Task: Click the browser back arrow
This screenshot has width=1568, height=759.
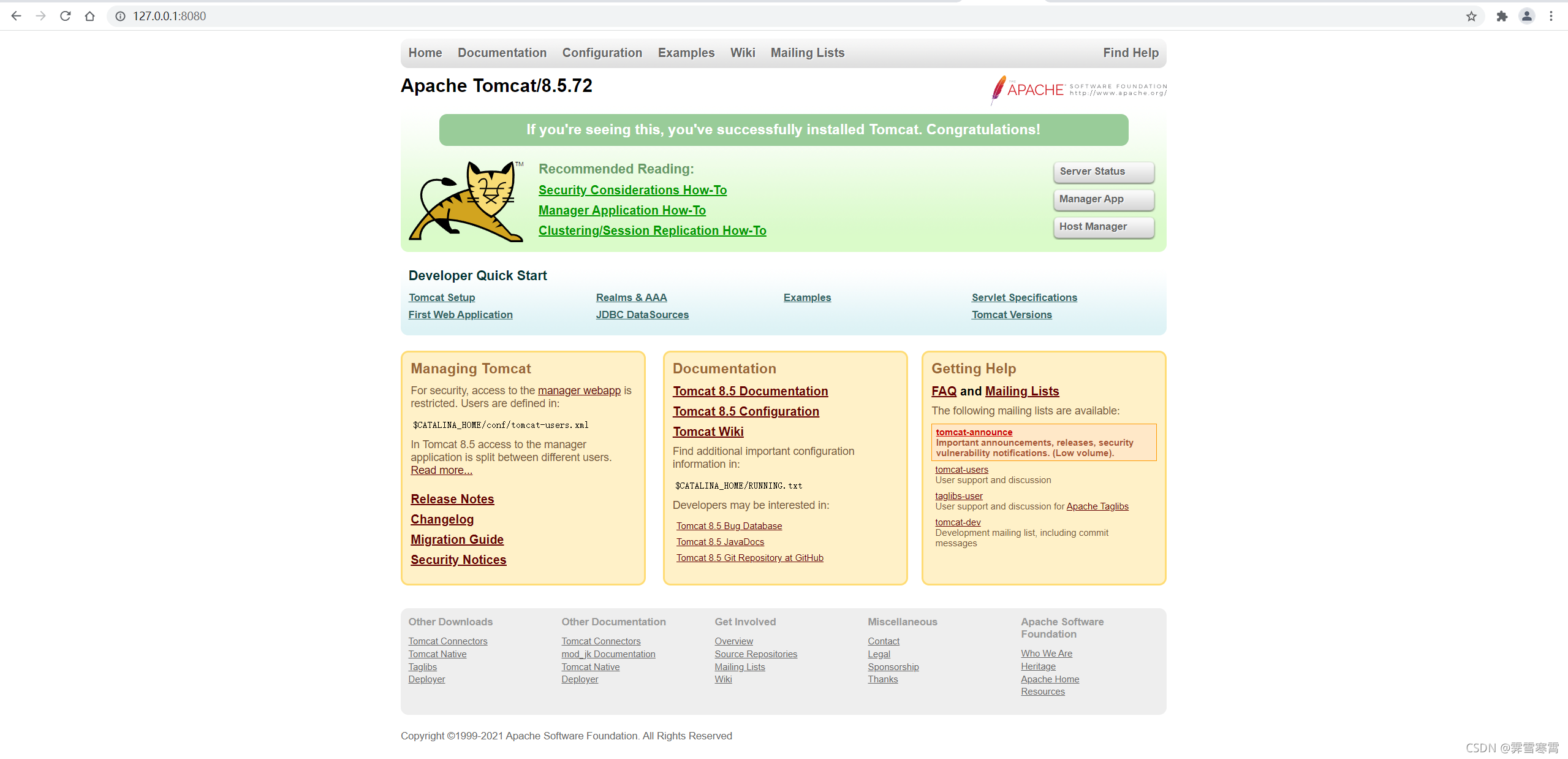Action: (16, 16)
